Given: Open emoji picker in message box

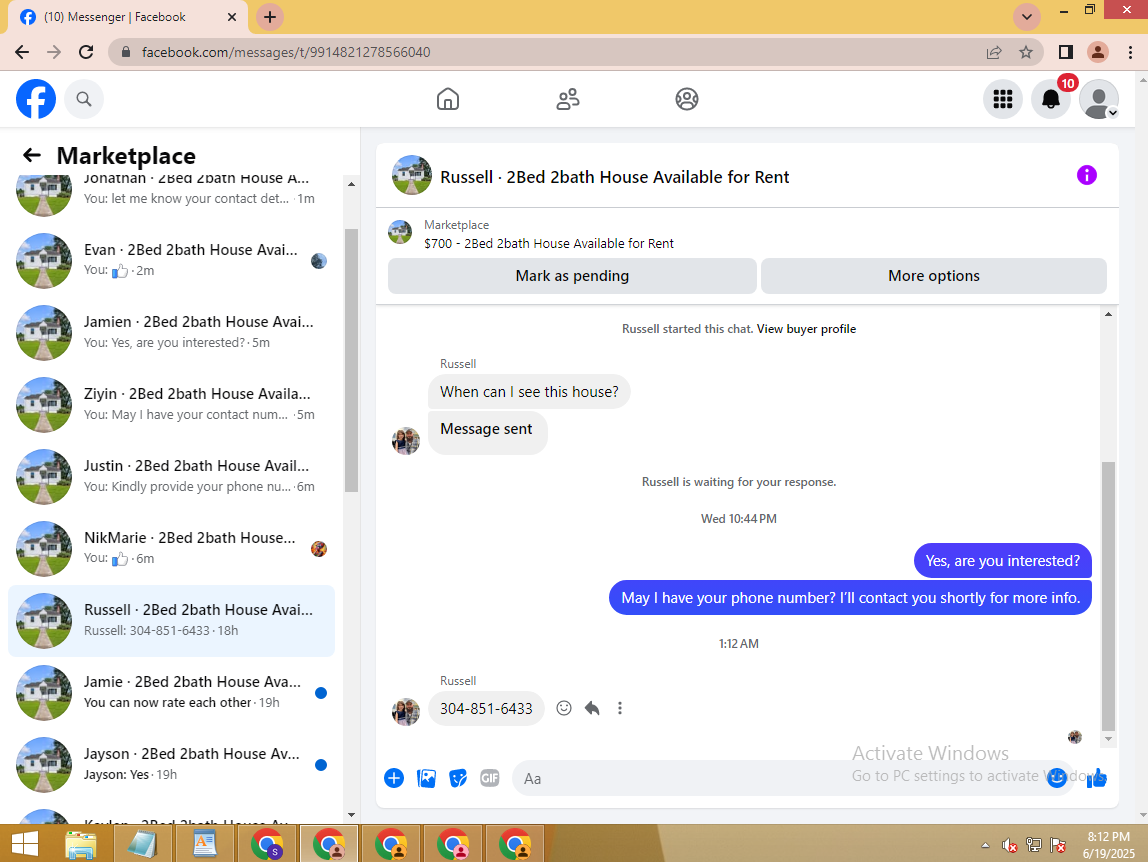Looking at the screenshot, I should pos(1056,778).
